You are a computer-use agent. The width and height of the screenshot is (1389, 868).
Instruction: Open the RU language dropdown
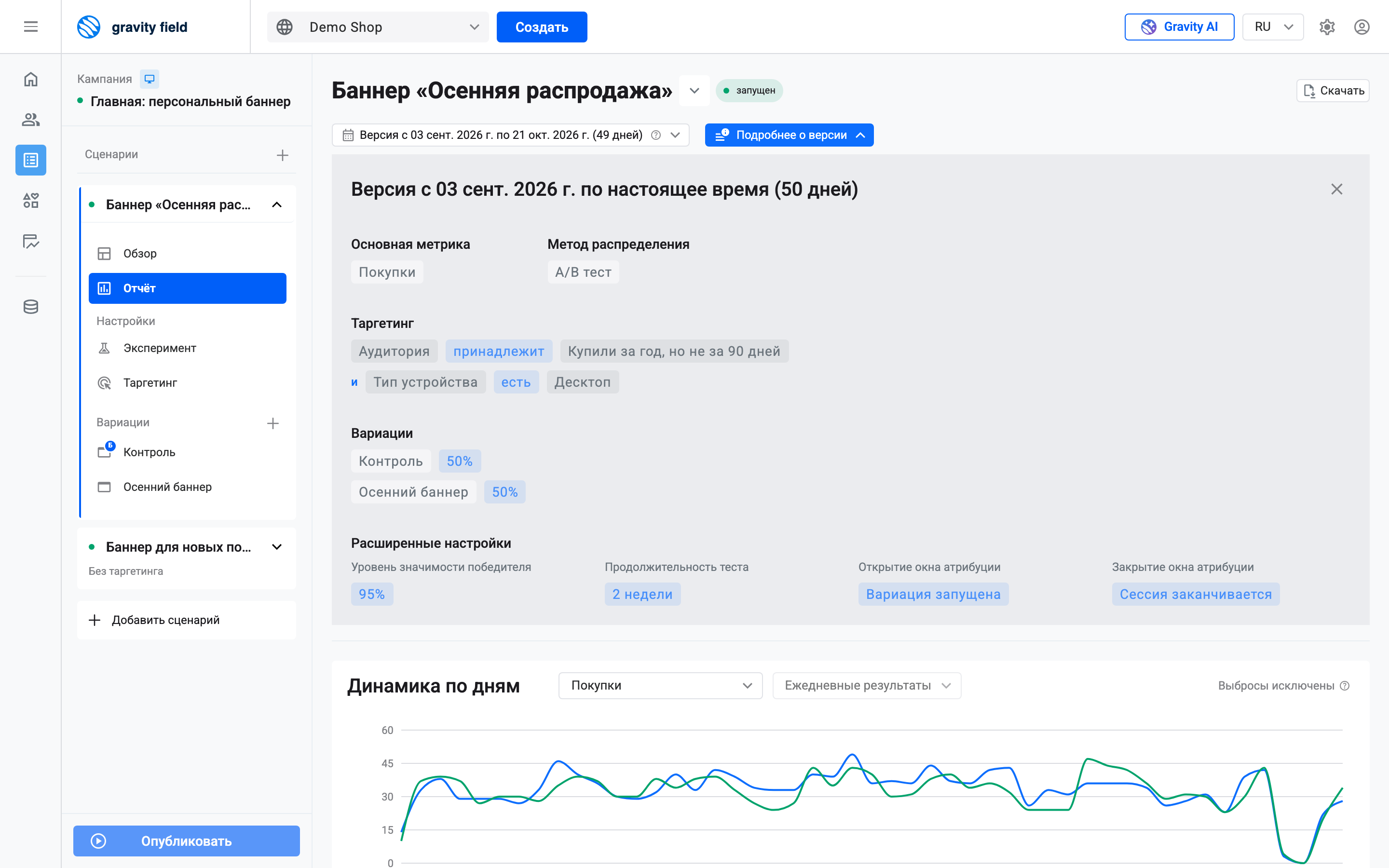click(x=1272, y=27)
